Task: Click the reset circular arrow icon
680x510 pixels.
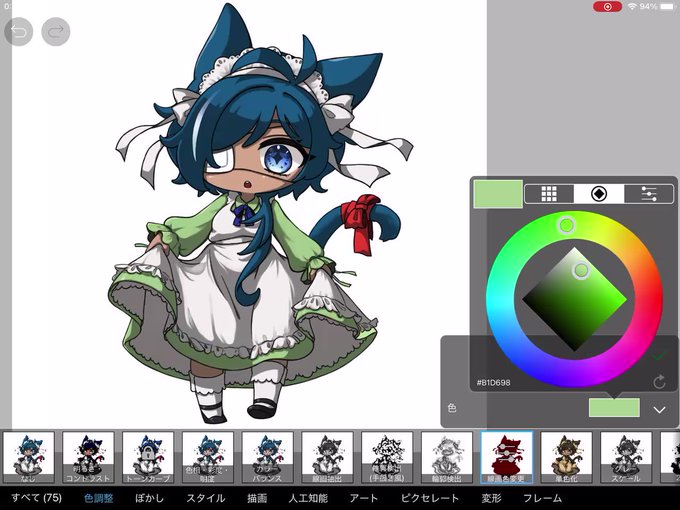Action: pos(659,382)
